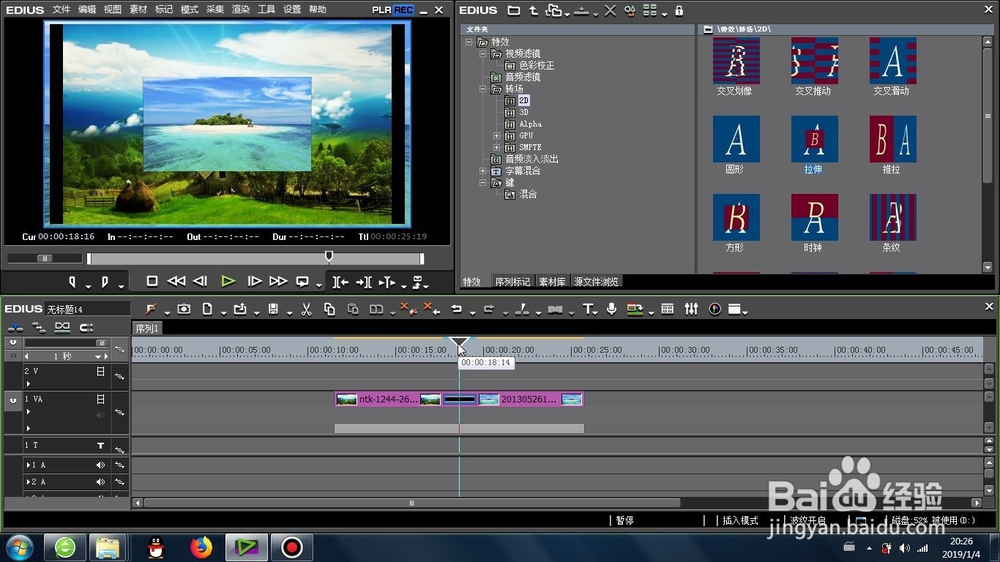Screen dimensions: 1000x562
Task: Open Firefox from the taskbar
Action: point(201,547)
